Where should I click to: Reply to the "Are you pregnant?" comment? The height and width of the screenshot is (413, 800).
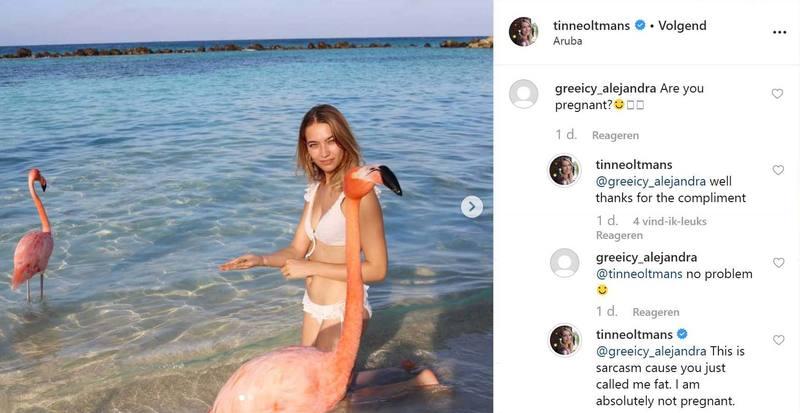click(615, 135)
